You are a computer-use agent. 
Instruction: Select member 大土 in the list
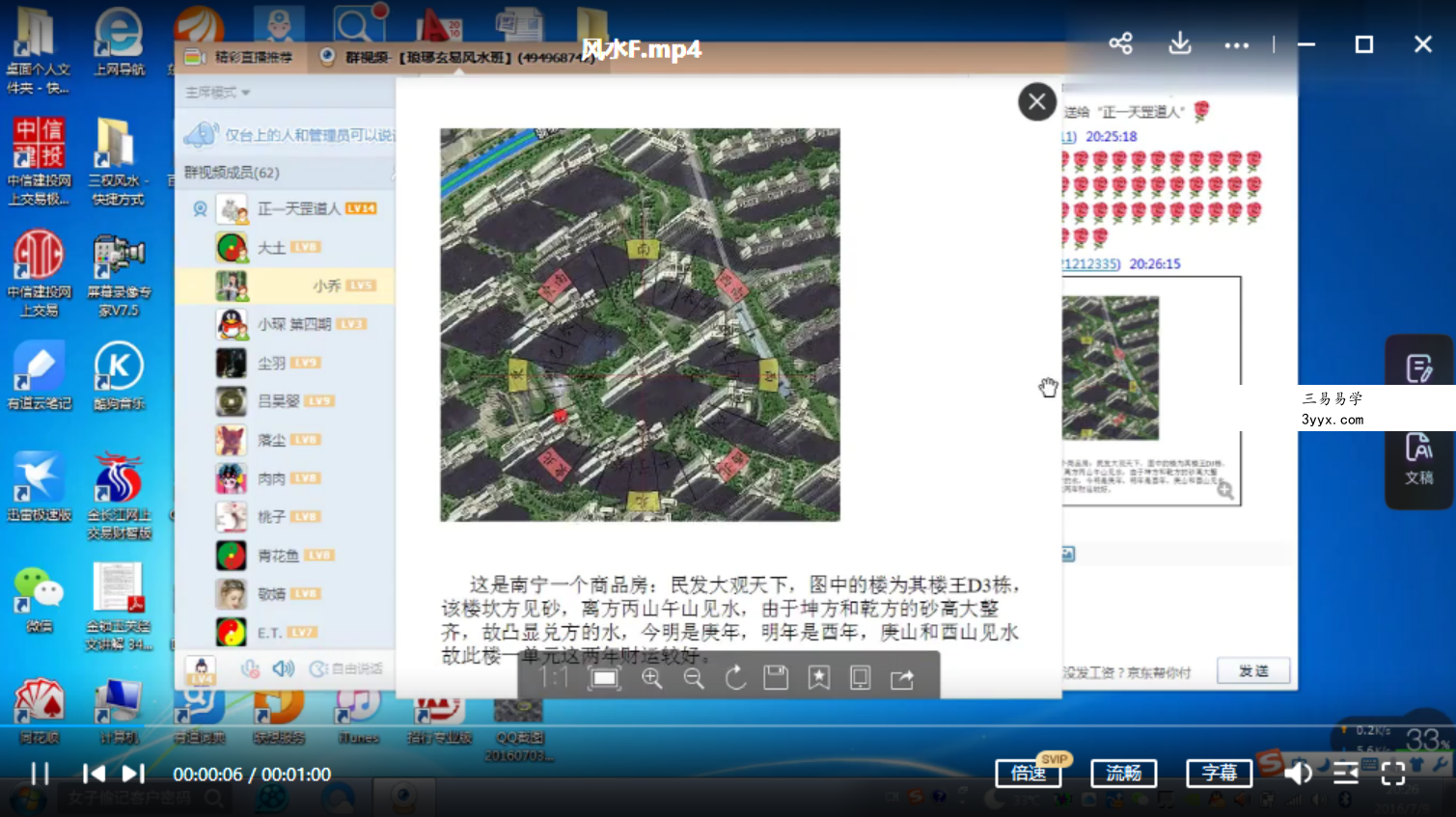click(286, 247)
